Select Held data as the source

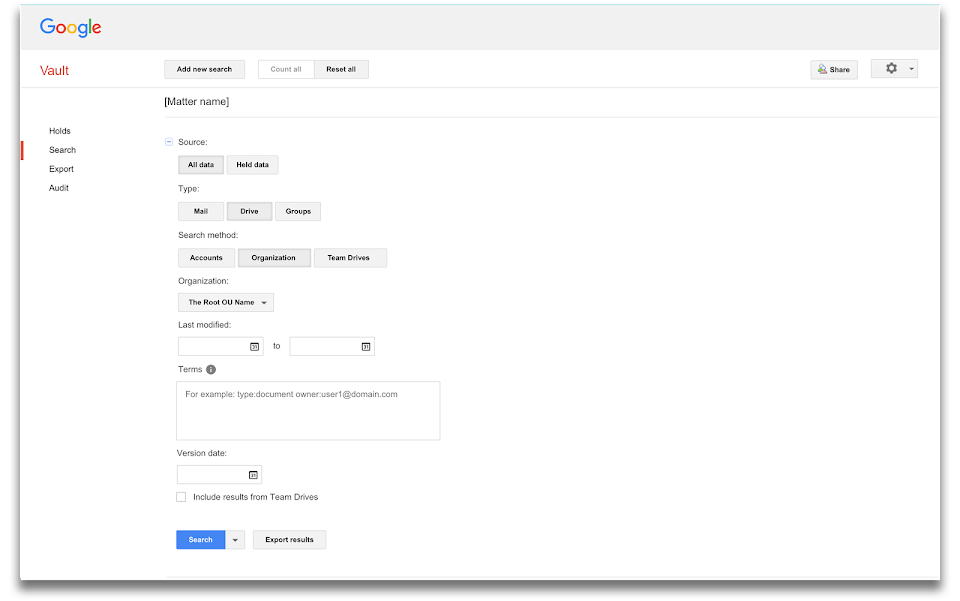pyautogui.click(x=252, y=164)
